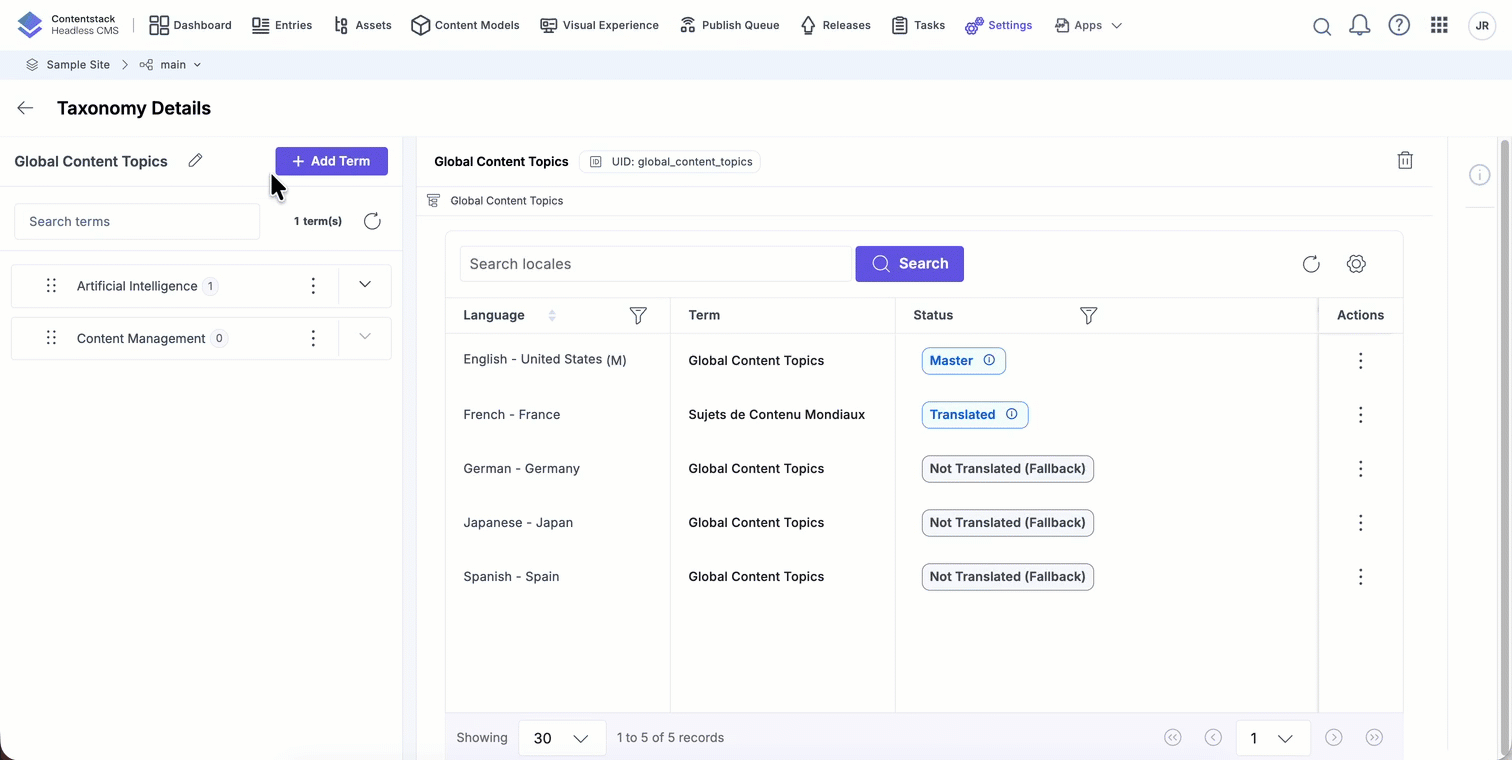The image size is (1512, 760).
Task: Click the Search locales button
Action: (909, 264)
